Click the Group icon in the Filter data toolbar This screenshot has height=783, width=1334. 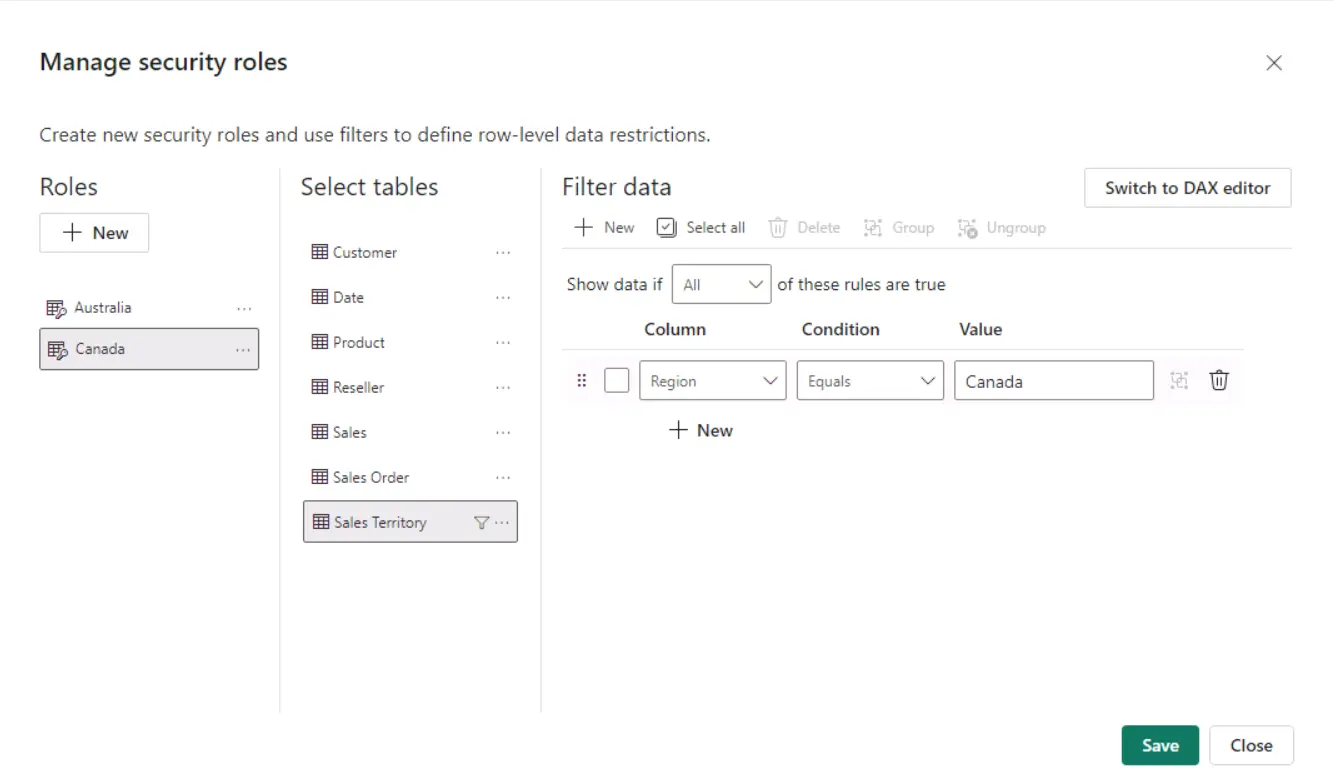point(899,227)
